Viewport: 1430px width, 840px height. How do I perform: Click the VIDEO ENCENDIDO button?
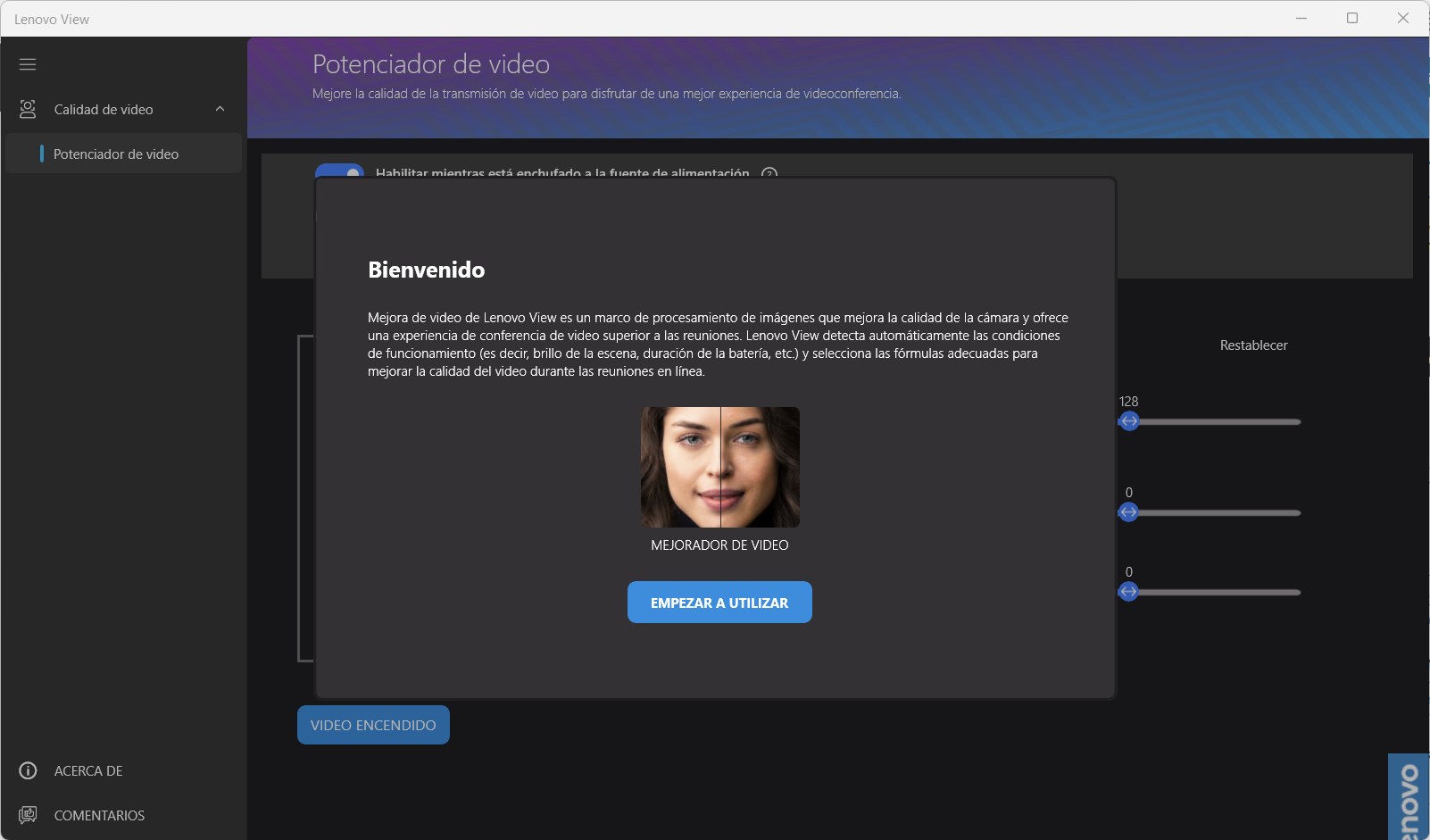373,725
